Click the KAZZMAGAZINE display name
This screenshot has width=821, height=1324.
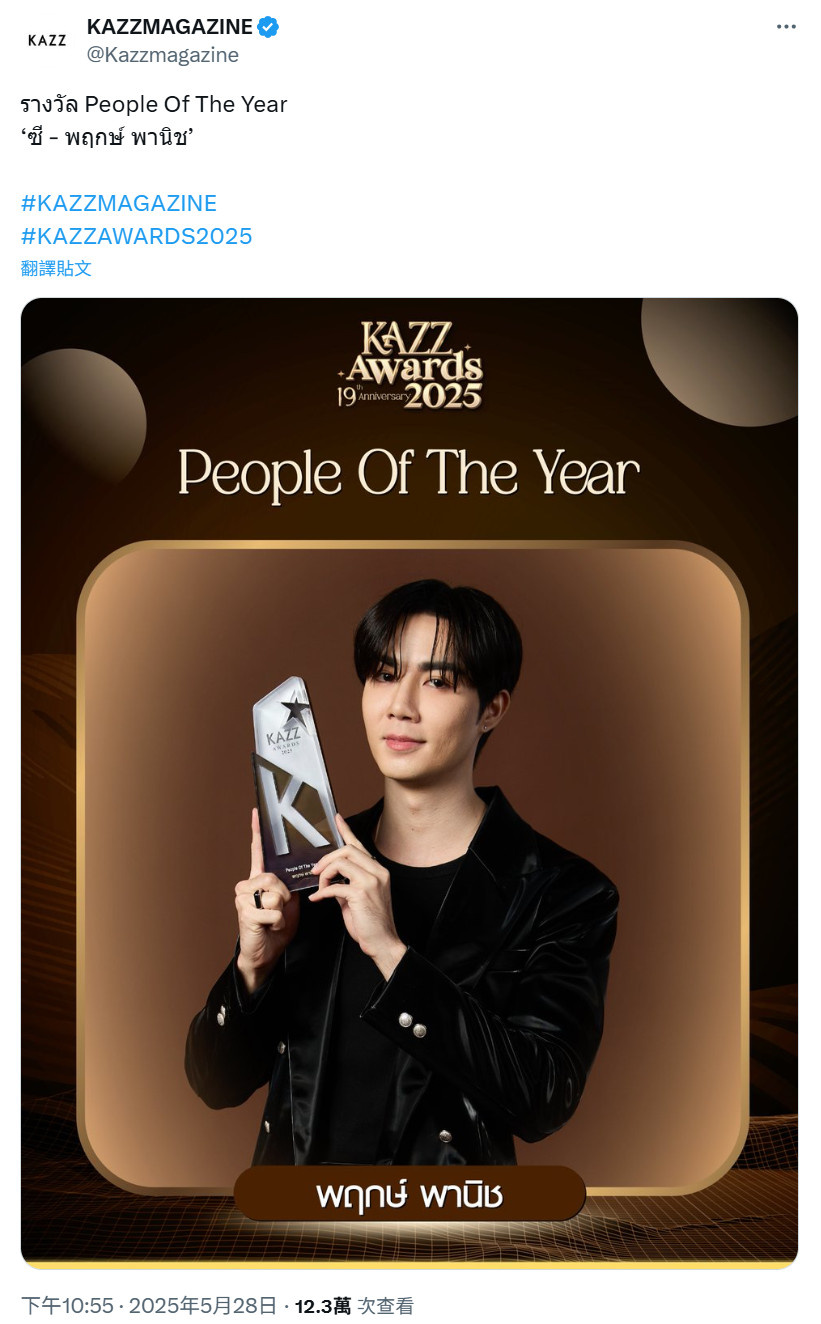(x=170, y=28)
